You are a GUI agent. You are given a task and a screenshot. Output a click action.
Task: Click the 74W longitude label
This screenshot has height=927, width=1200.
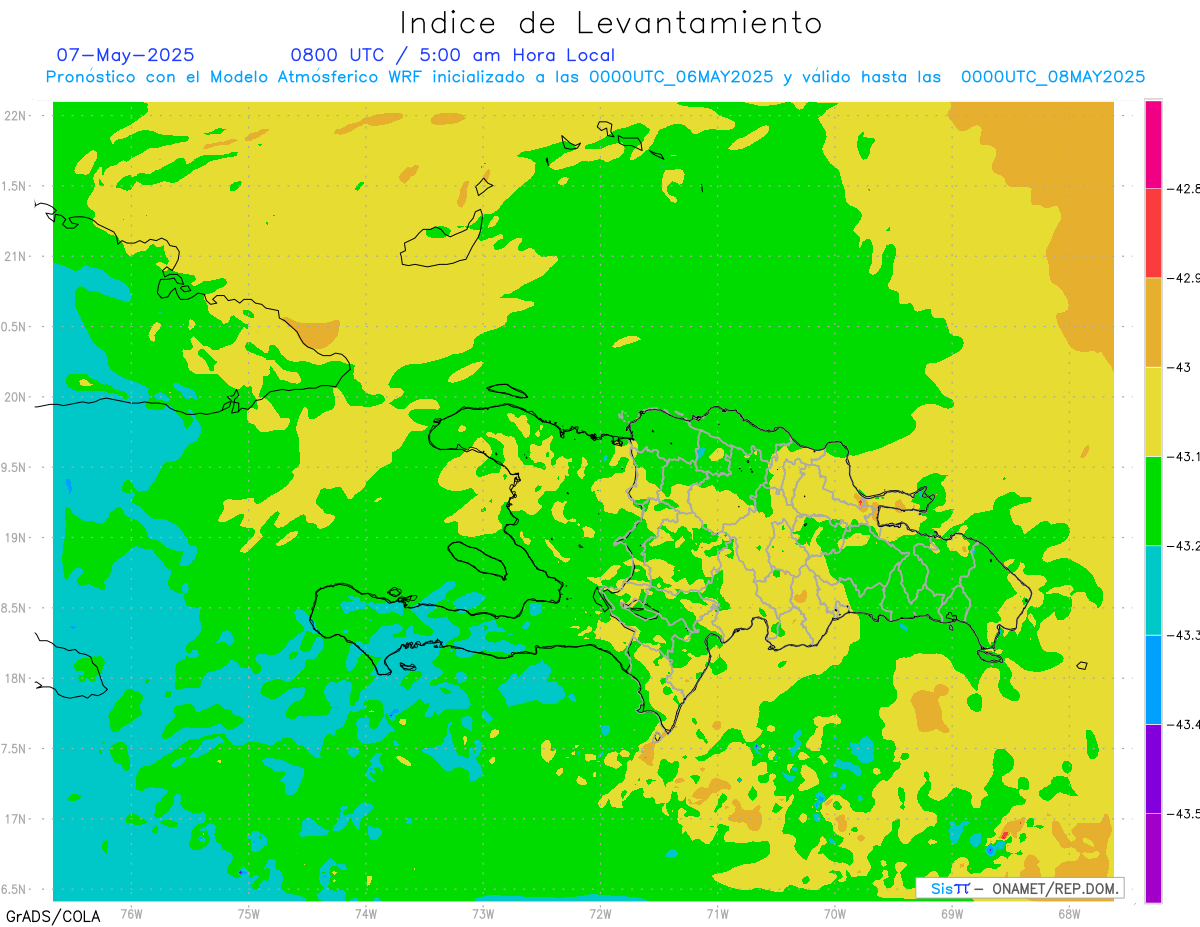coord(366,913)
